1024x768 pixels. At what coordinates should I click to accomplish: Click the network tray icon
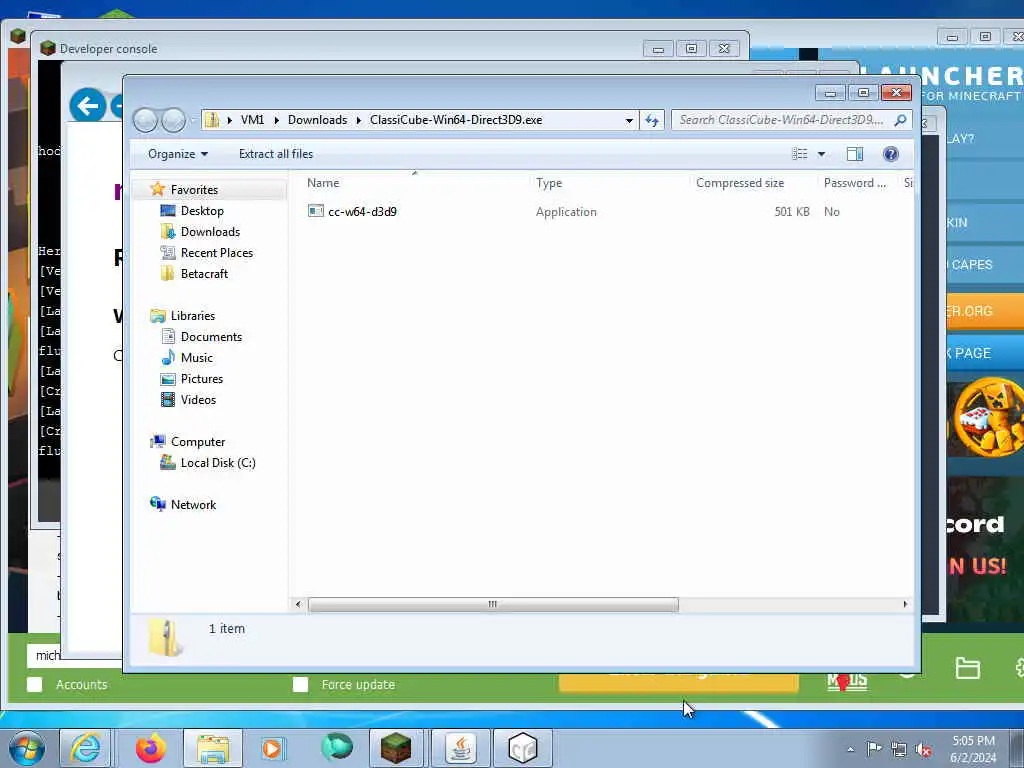(899, 750)
